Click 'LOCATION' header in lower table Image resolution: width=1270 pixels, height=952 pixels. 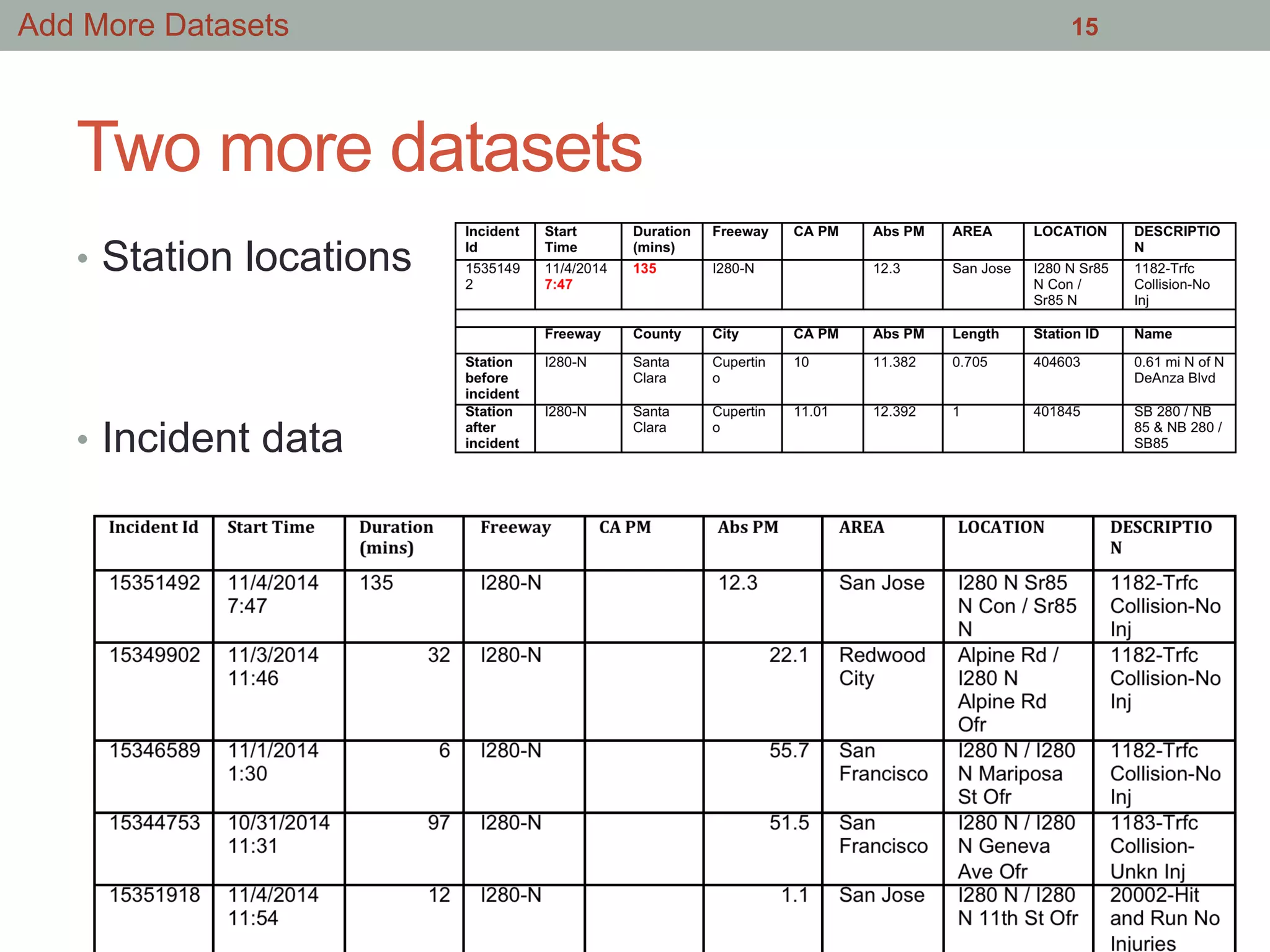pos(1001,527)
